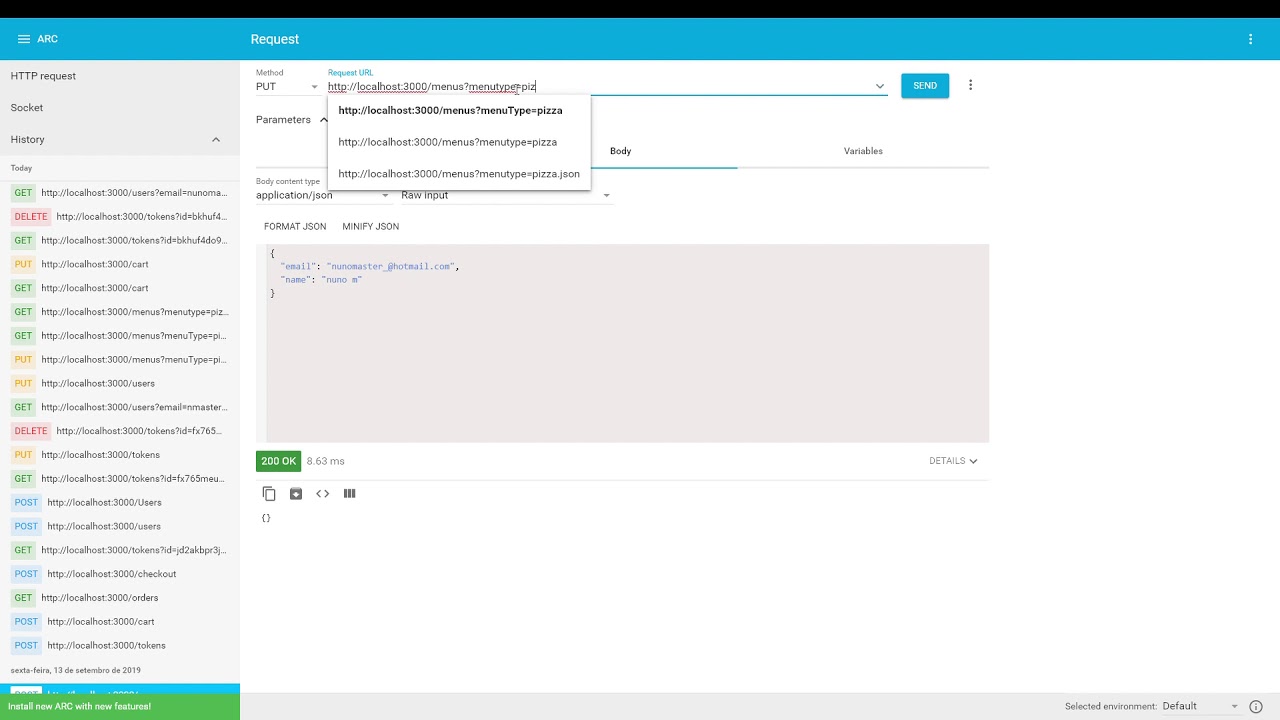Open history GET users?email=nmaster request

coord(120,408)
